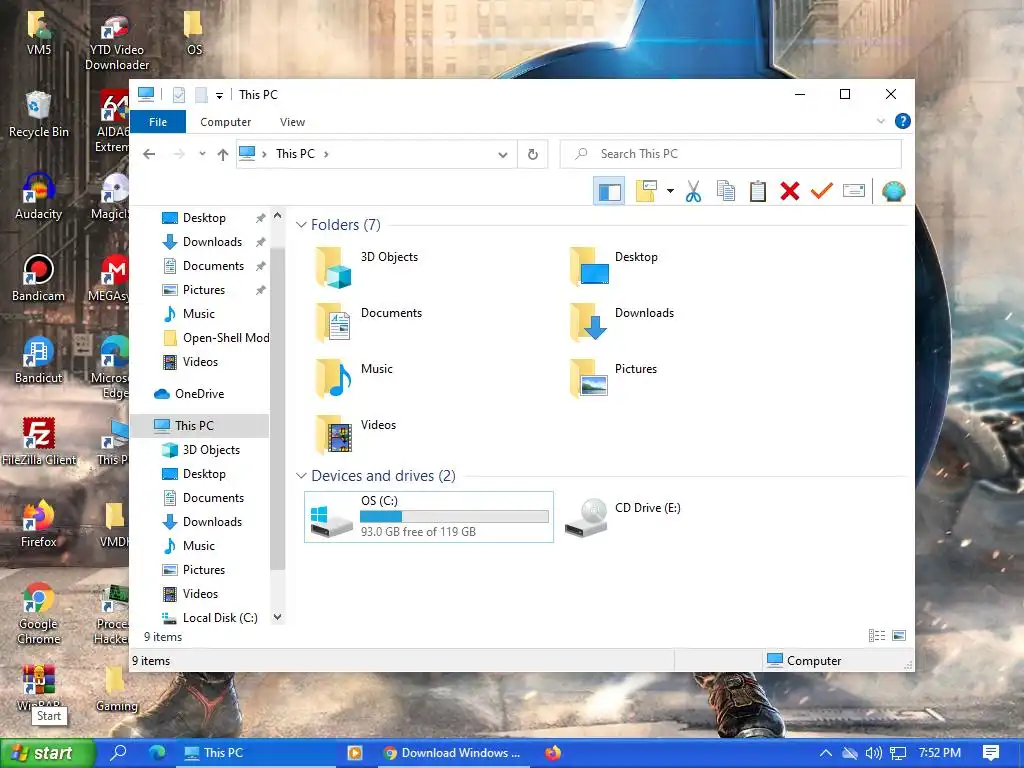Click the Rename toolbar icon
The height and width of the screenshot is (768, 1024).
tap(854, 191)
